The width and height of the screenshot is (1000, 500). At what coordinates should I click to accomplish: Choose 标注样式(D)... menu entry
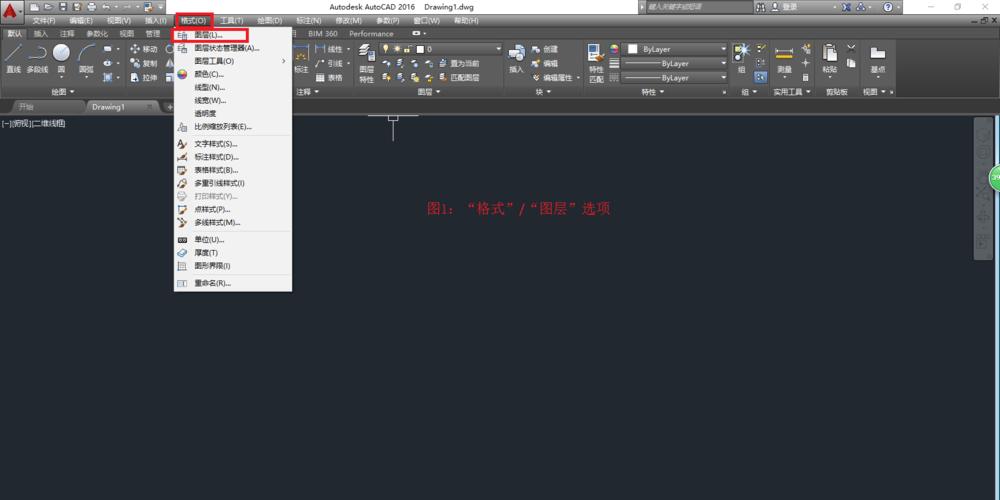[x=233, y=157]
